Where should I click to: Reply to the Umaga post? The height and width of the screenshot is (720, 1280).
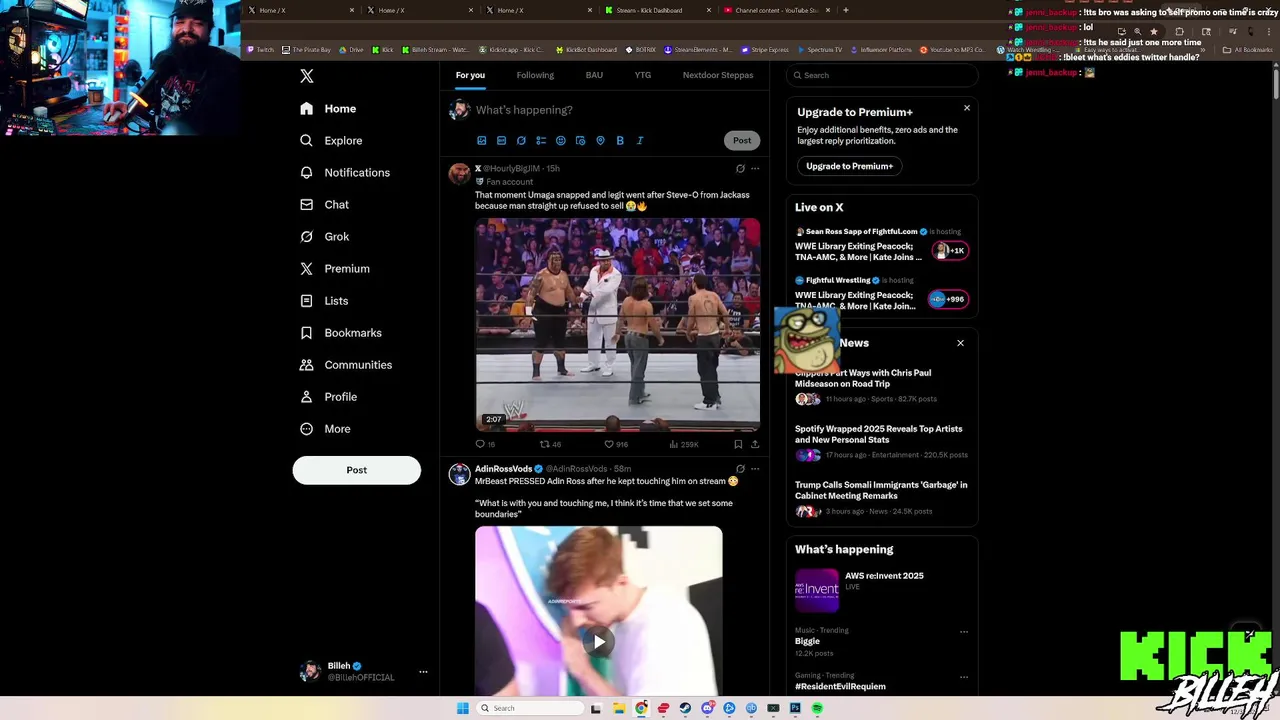tap(484, 444)
